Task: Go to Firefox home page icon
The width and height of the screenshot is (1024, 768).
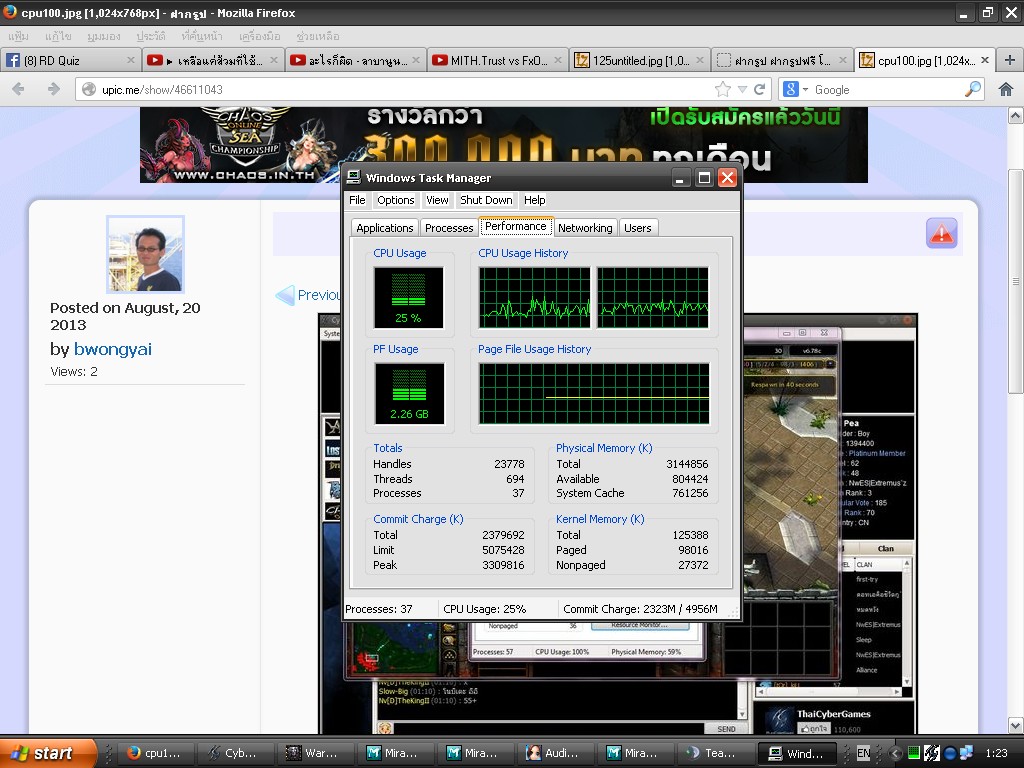Action: [1006, 89]
